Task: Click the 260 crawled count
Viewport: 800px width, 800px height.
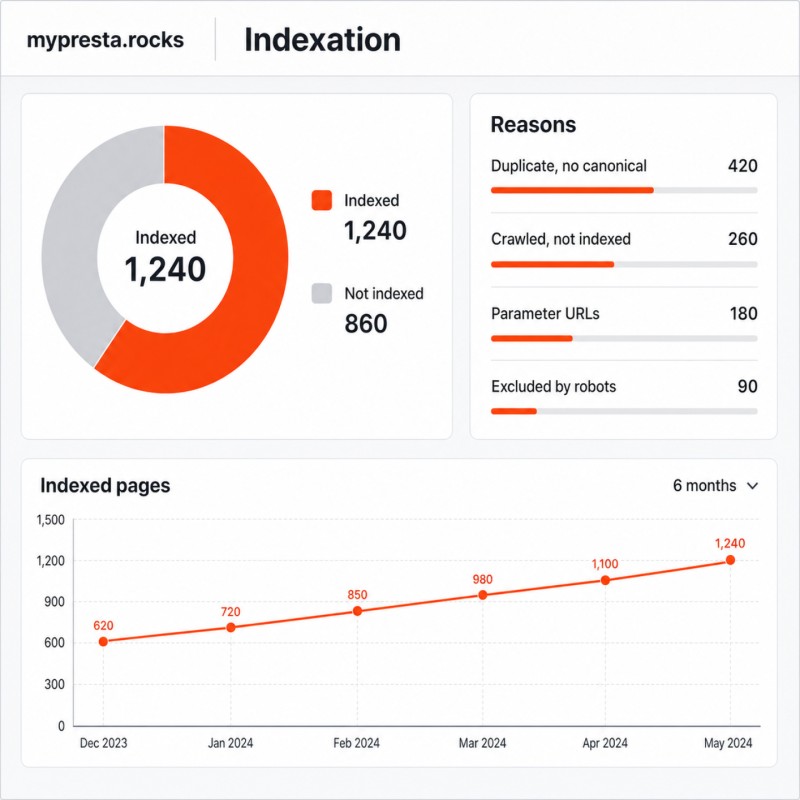Action: pyautogui.click(x=742, y=239)
